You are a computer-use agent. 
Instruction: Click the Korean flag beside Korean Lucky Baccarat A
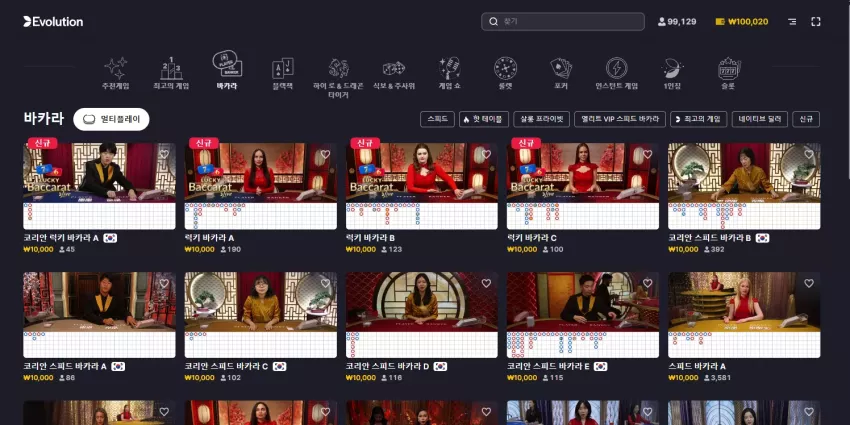pos(110,238)
